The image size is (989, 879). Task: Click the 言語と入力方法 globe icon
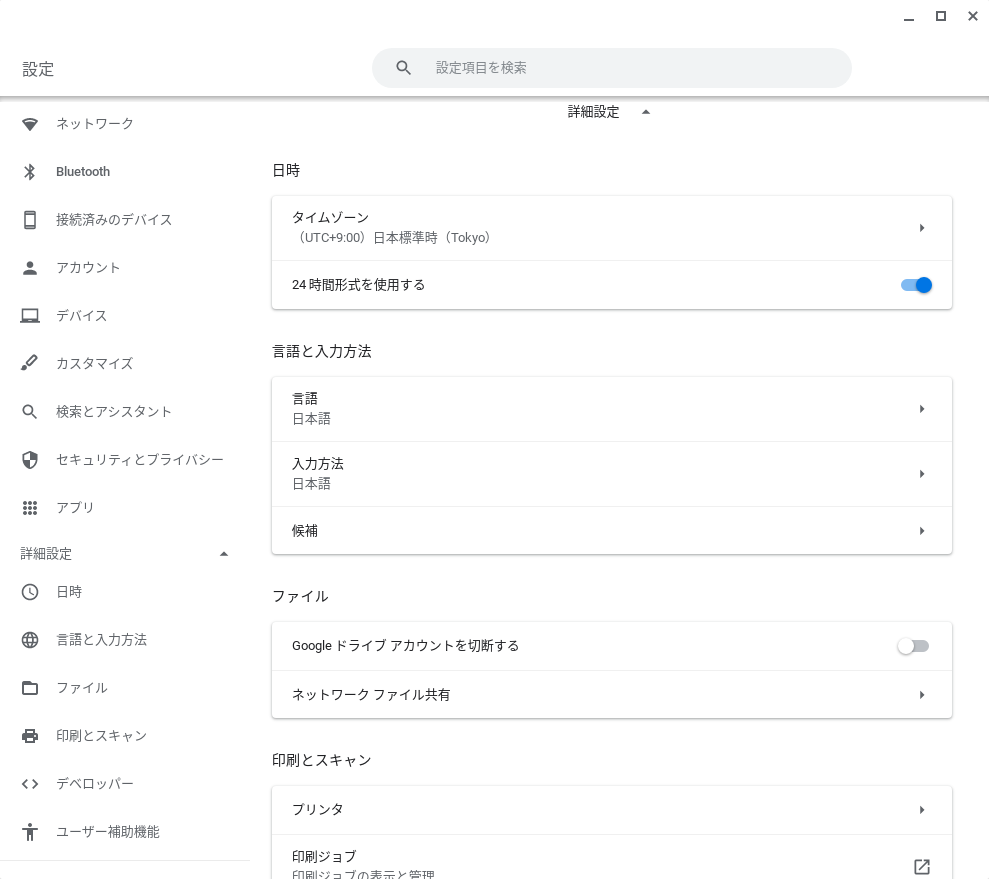pos(30,640)
